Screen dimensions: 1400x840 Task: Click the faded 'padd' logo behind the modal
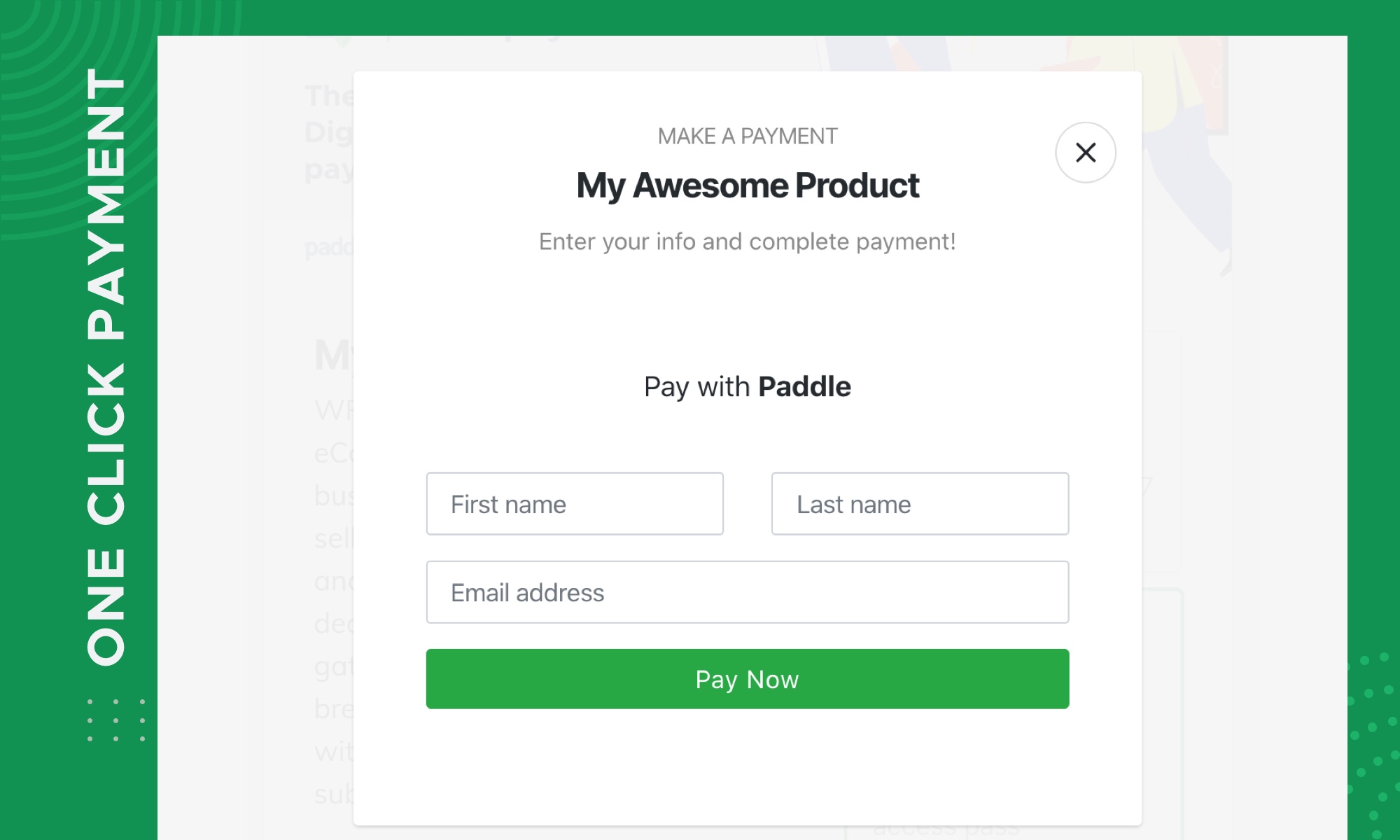328,248
